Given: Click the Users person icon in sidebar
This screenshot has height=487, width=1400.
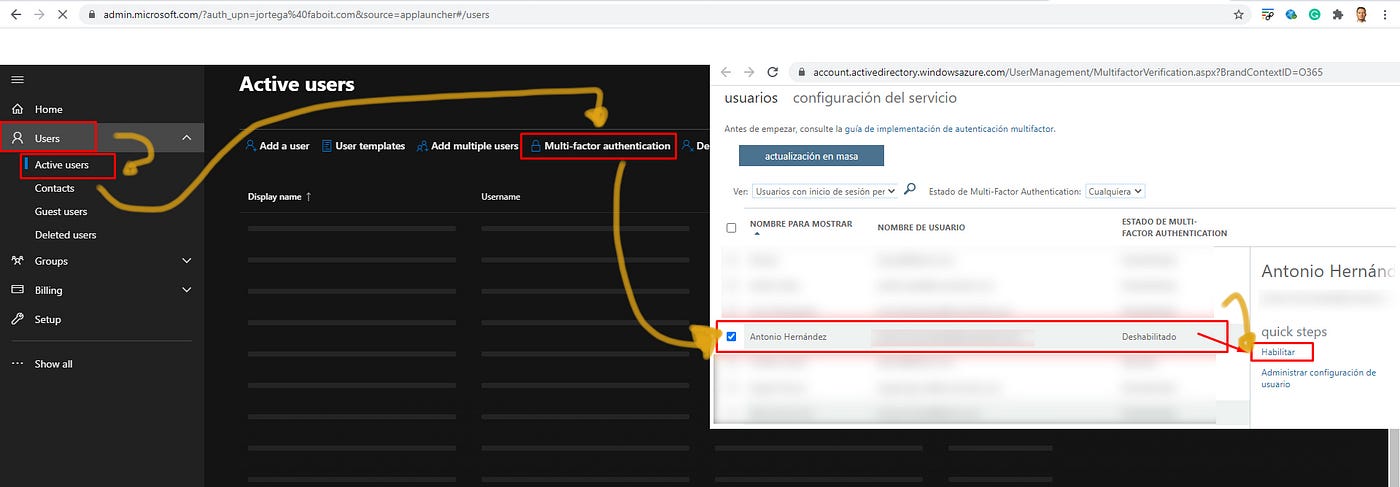Looking at the screenshot, I should [x=17, y=138].
